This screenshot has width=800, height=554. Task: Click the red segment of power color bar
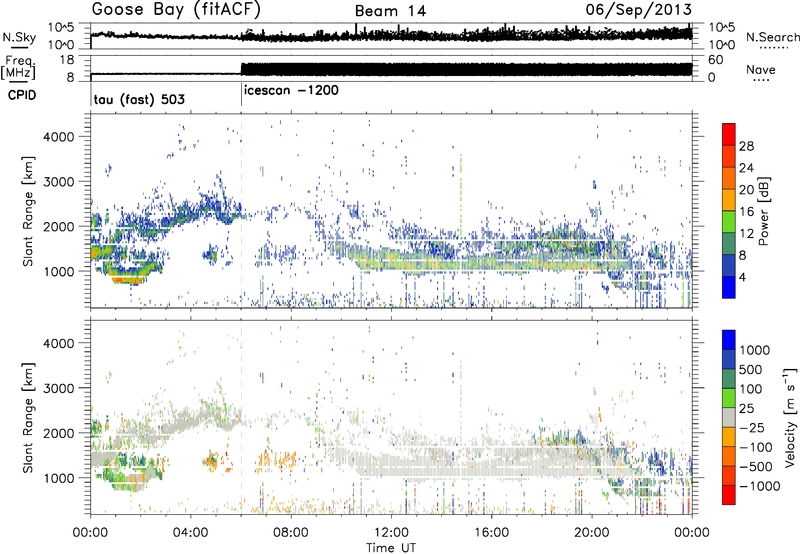pyautogui.click(x=729, y=134)
